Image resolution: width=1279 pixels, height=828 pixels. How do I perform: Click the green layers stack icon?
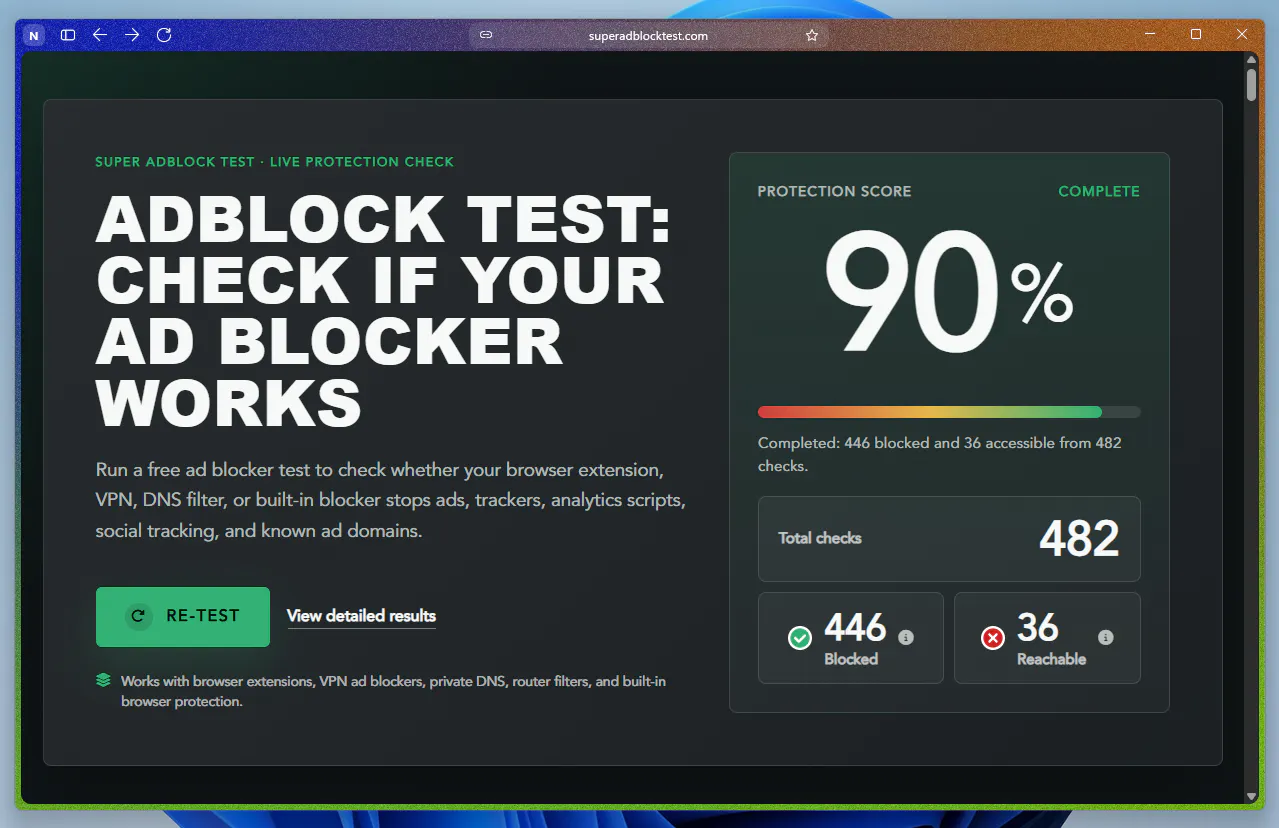103,680
